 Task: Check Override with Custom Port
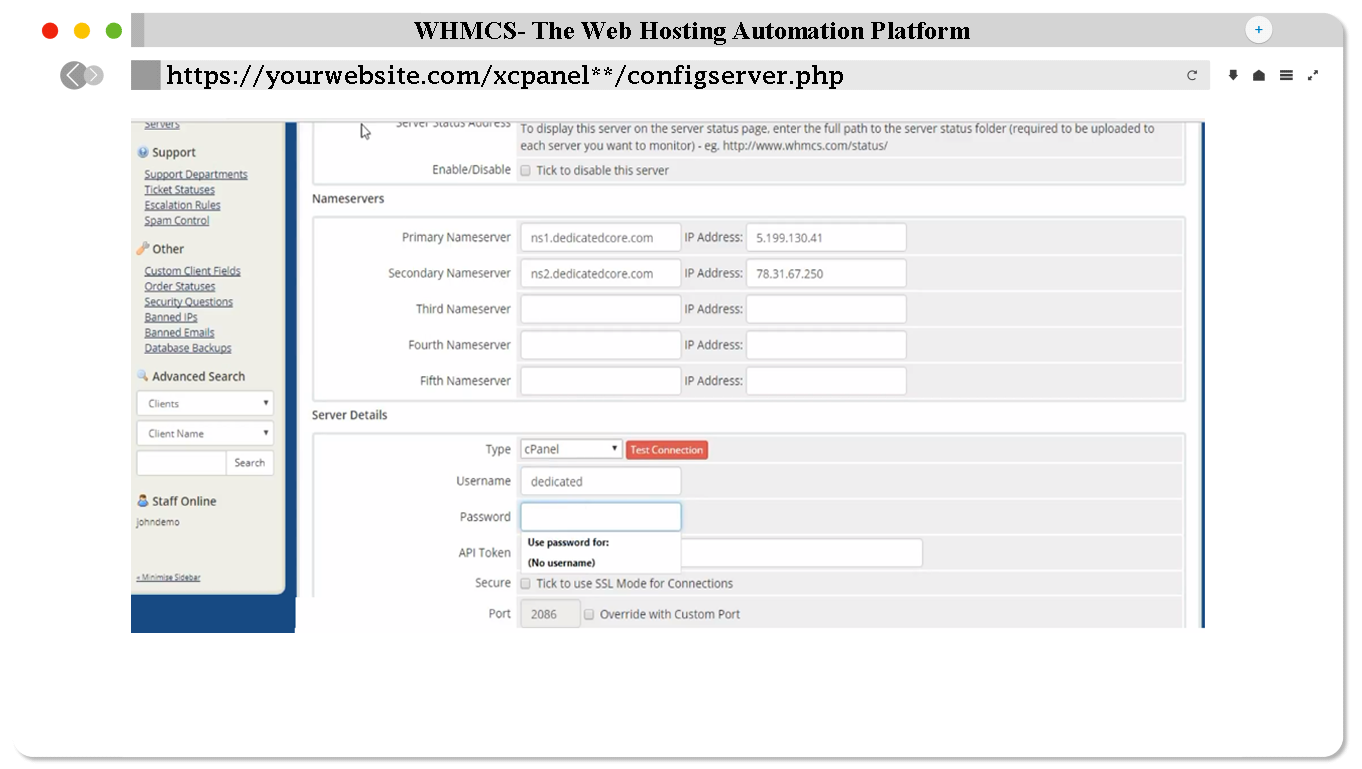tap(589, 614)
